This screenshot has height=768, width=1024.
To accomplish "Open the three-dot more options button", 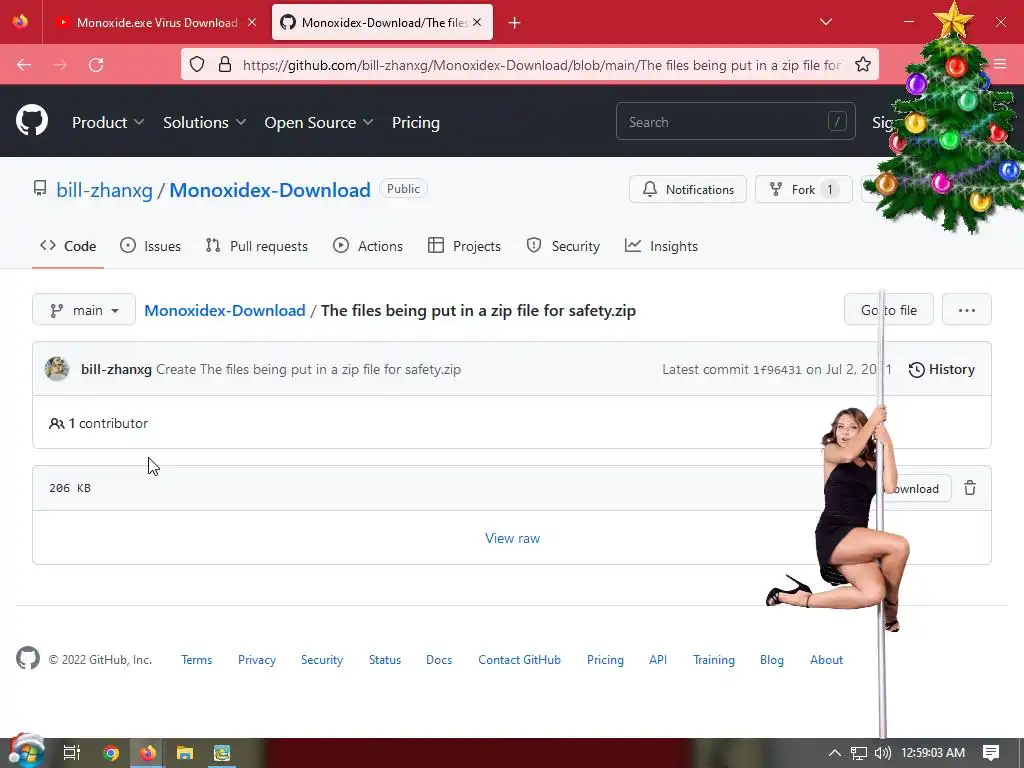I will 967,310.
